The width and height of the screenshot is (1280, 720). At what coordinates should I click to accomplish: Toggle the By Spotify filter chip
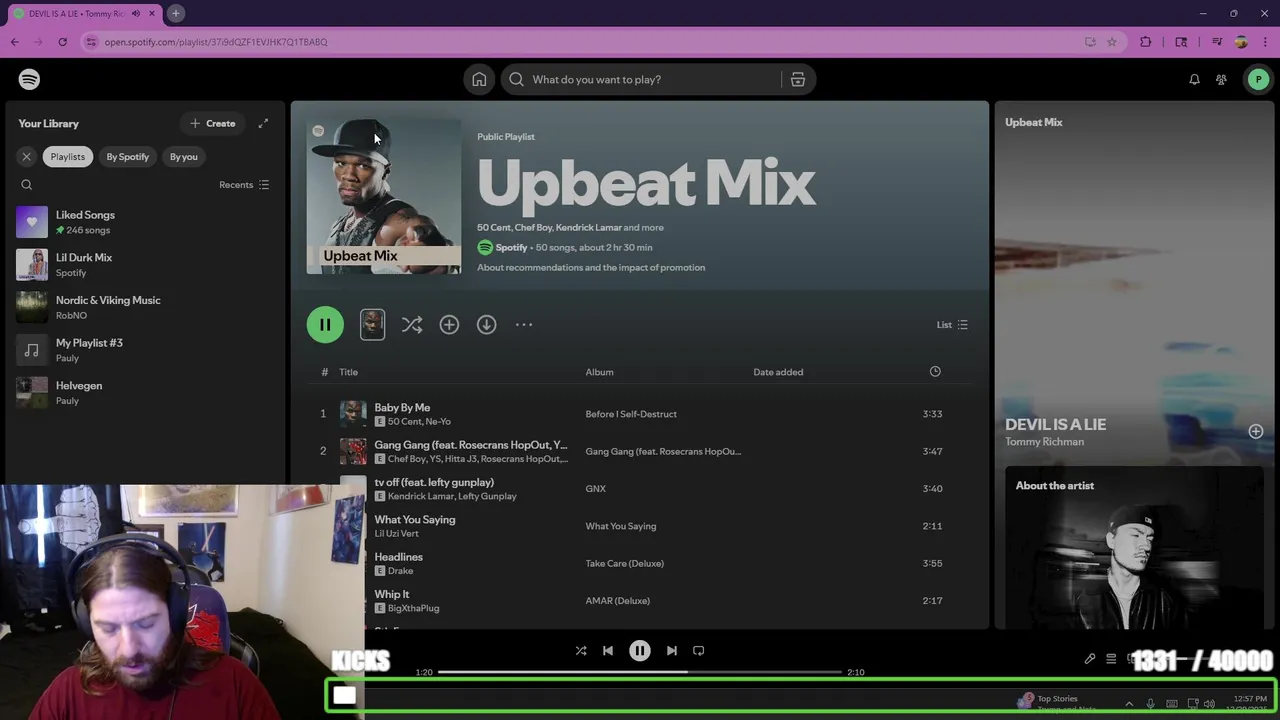click(x=127, y=157)
